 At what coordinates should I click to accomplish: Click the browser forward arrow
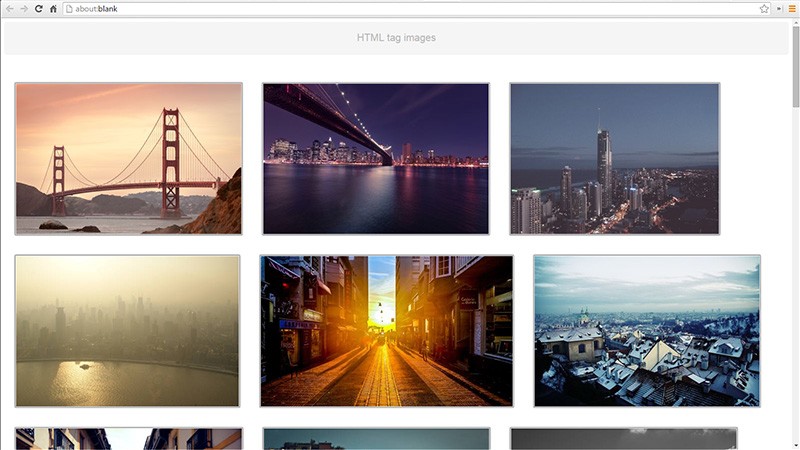click(24, 9)
